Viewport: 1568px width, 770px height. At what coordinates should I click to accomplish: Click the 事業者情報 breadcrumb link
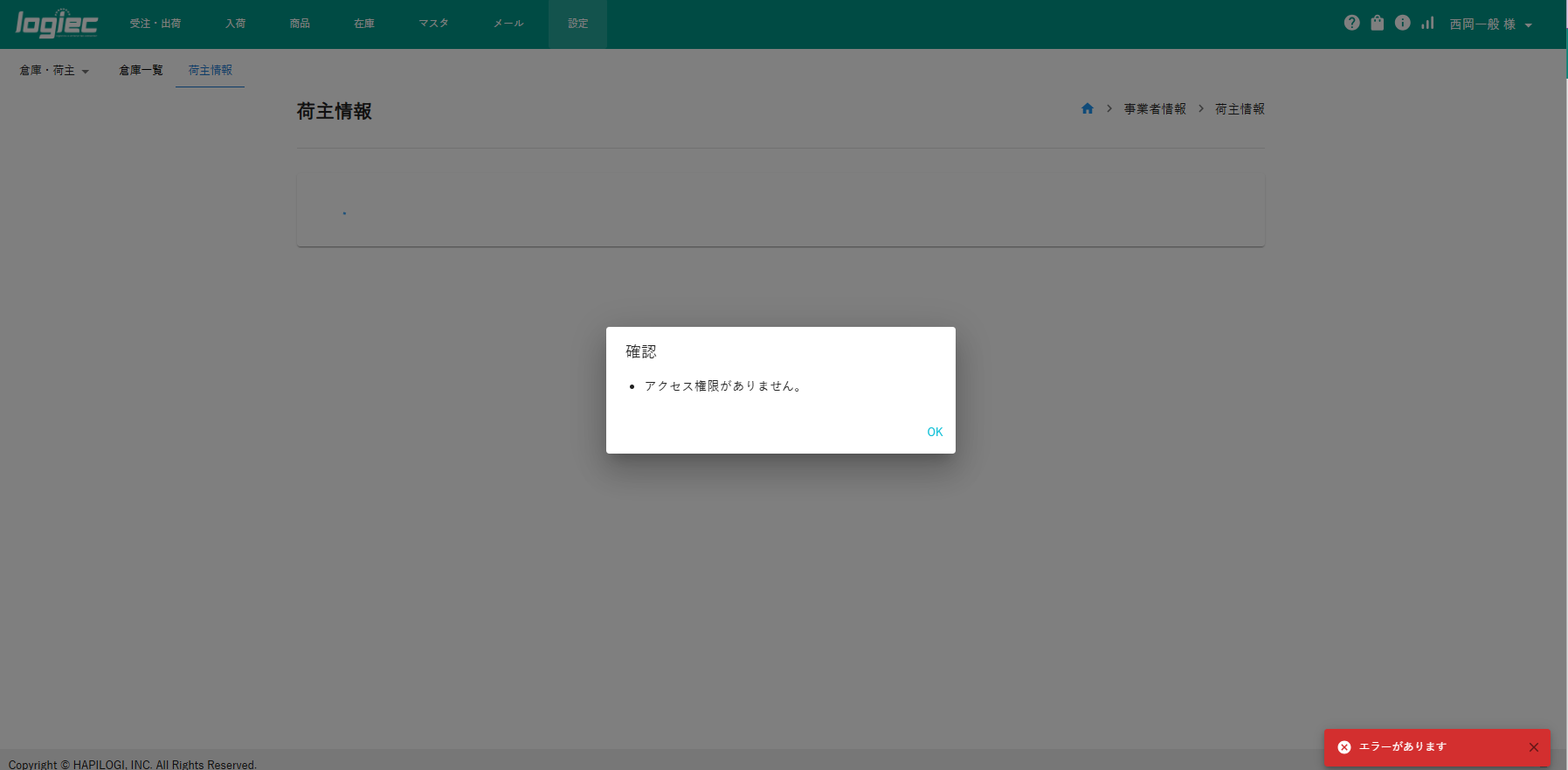click(x=1155, y=109)
